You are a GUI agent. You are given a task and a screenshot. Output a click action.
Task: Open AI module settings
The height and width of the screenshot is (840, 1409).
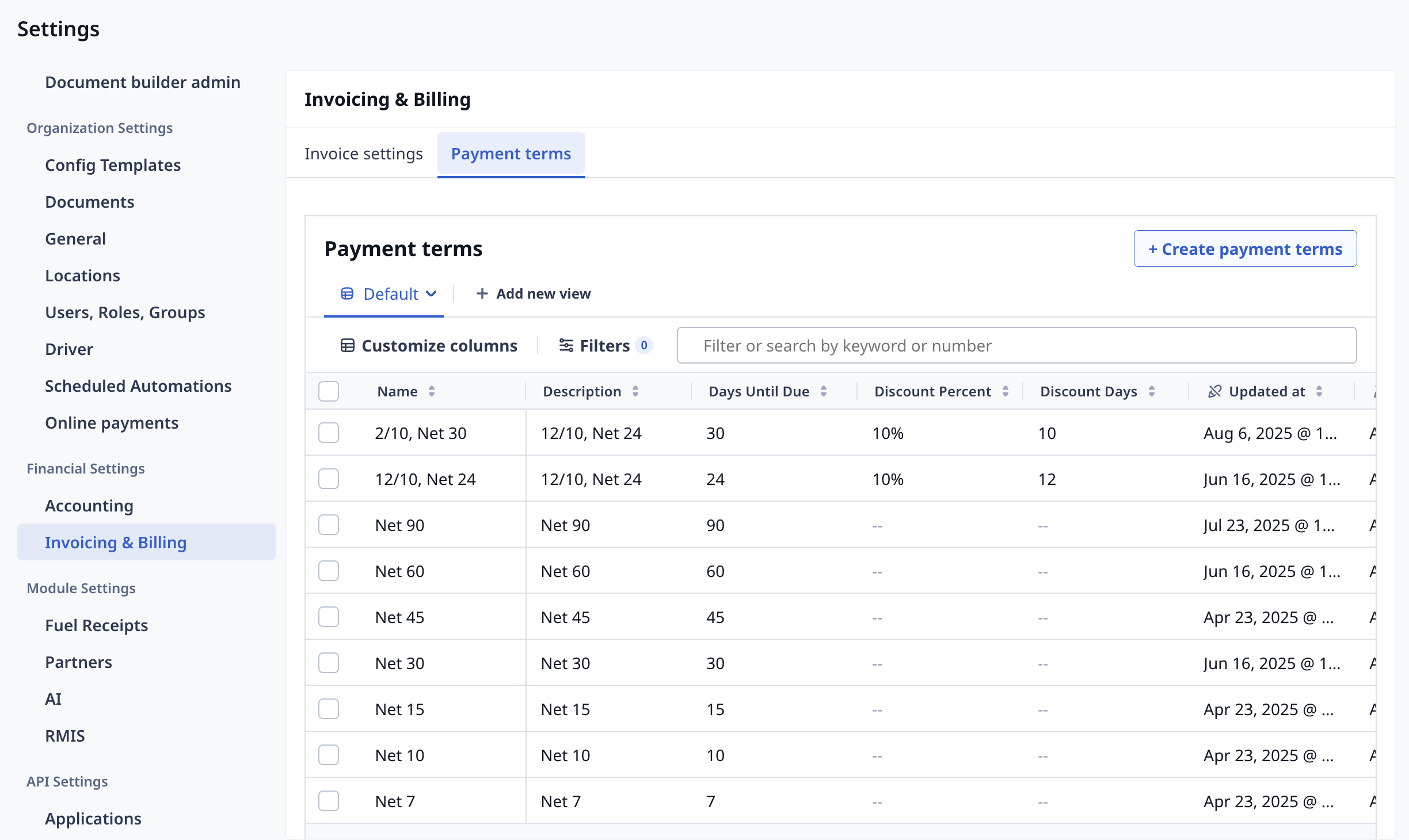(x=54, y=699)
